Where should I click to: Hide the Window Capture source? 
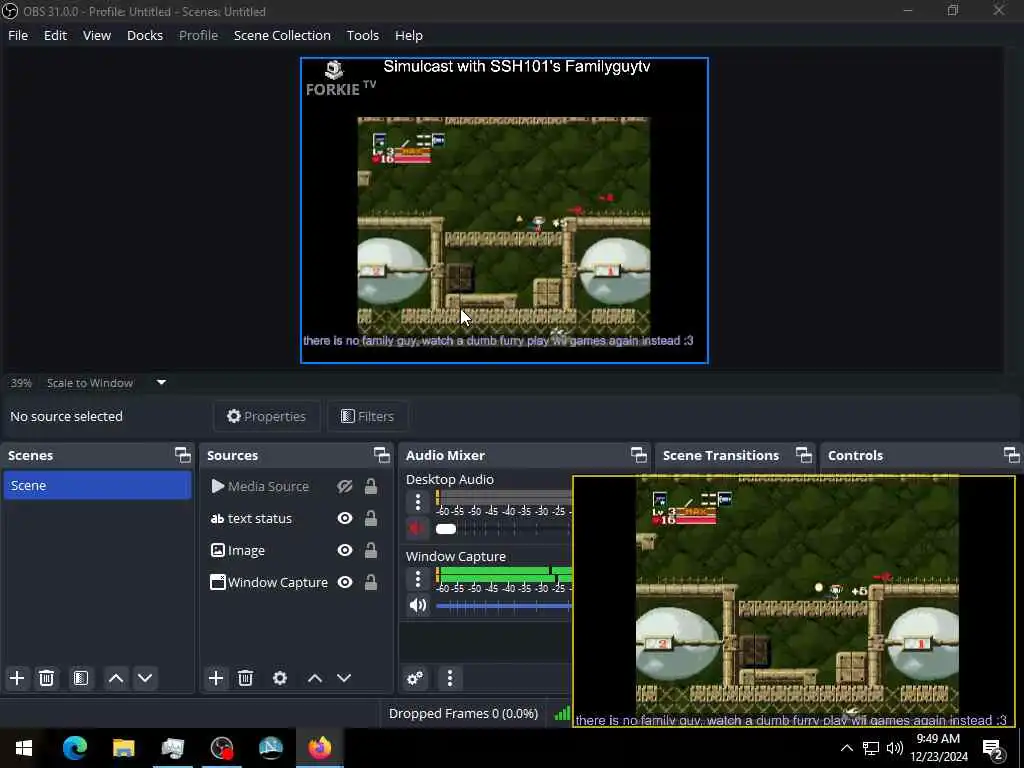pos(345,583)
